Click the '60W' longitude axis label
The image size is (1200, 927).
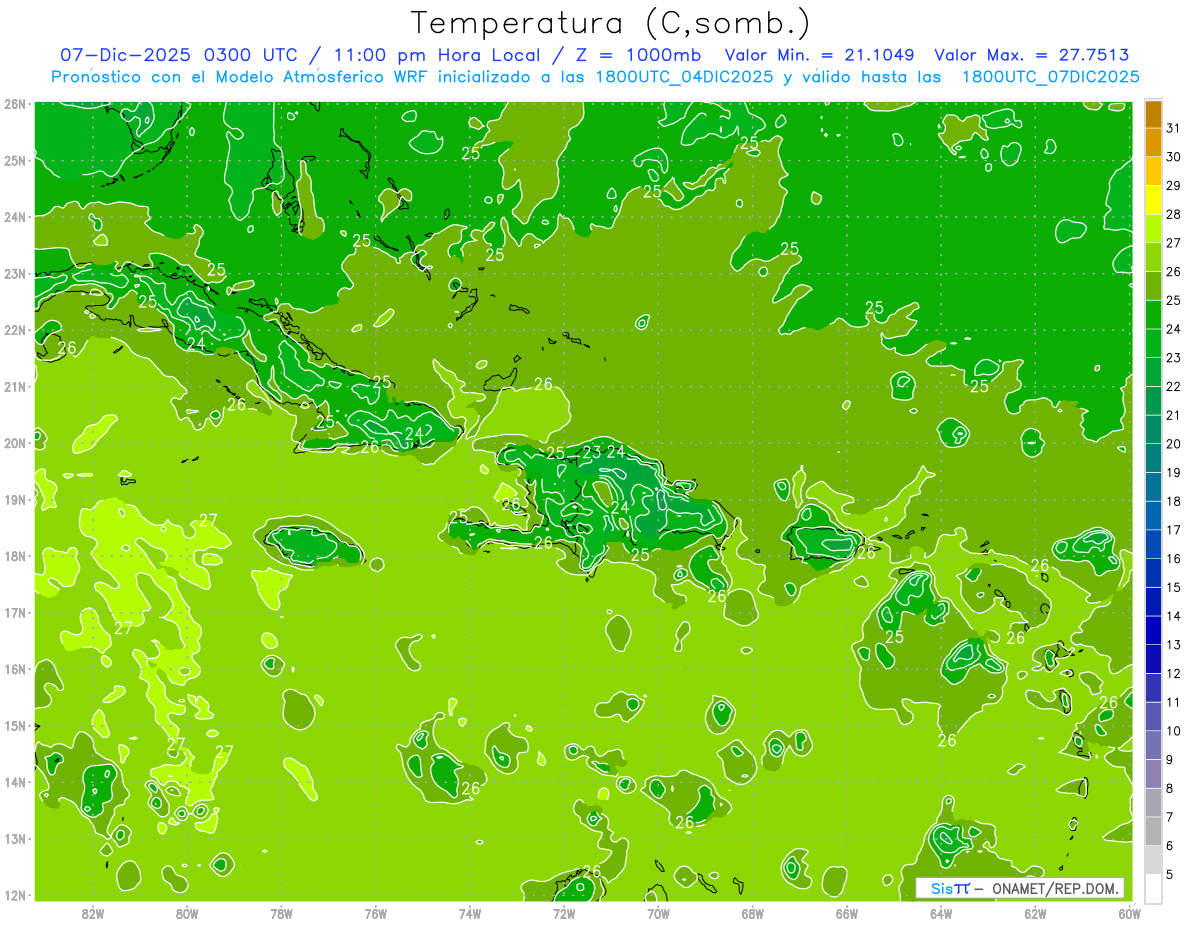1129,913
